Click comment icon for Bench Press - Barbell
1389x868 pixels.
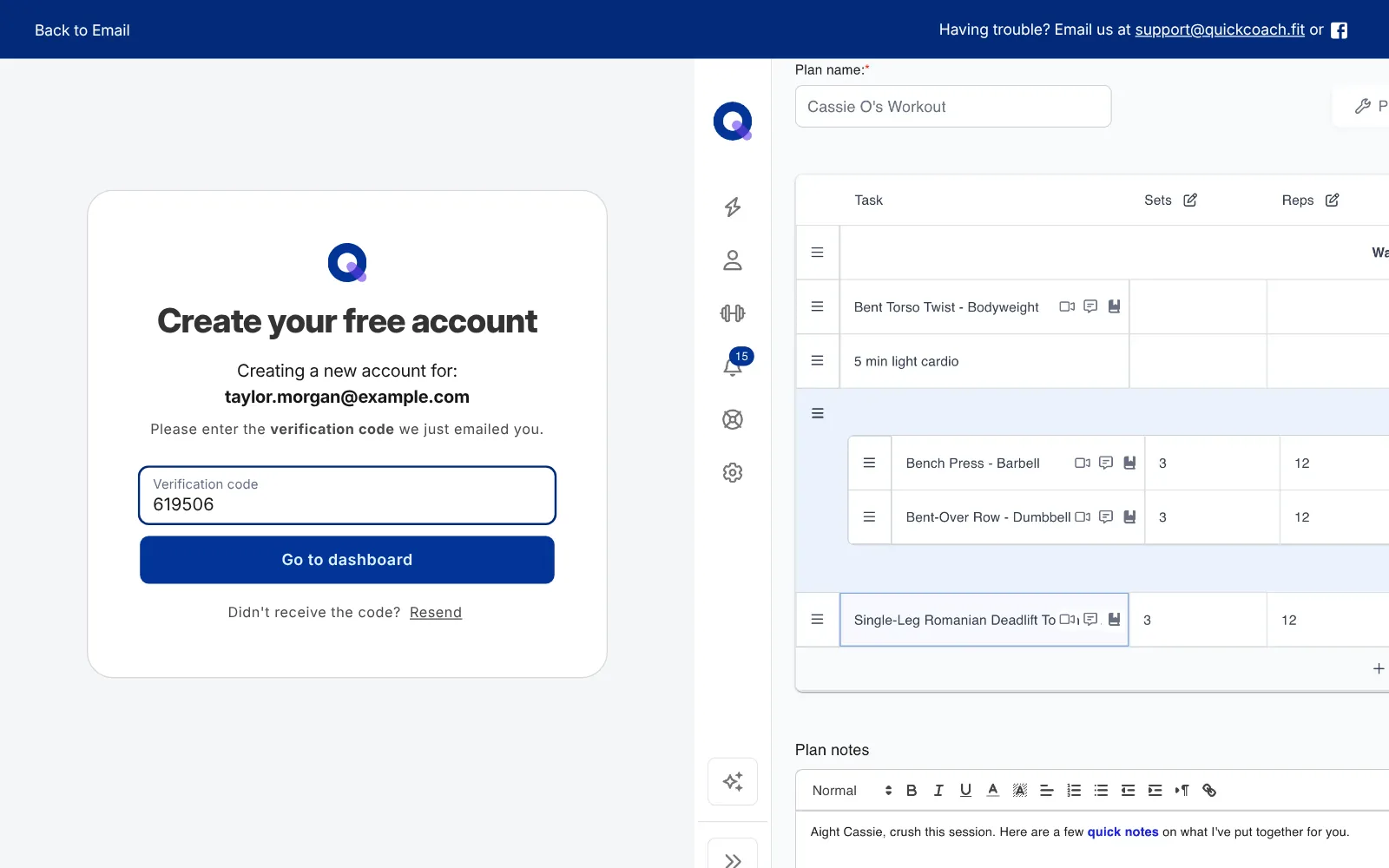[1106, 463]
